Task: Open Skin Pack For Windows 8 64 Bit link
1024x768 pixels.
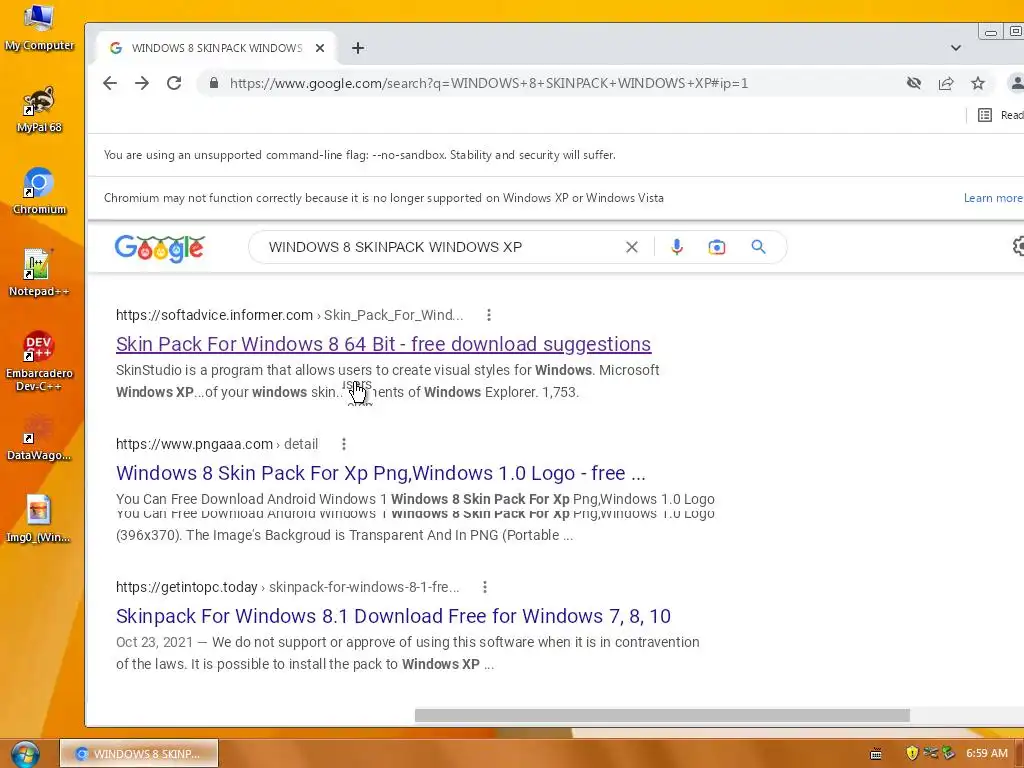Action: [383, 344]
